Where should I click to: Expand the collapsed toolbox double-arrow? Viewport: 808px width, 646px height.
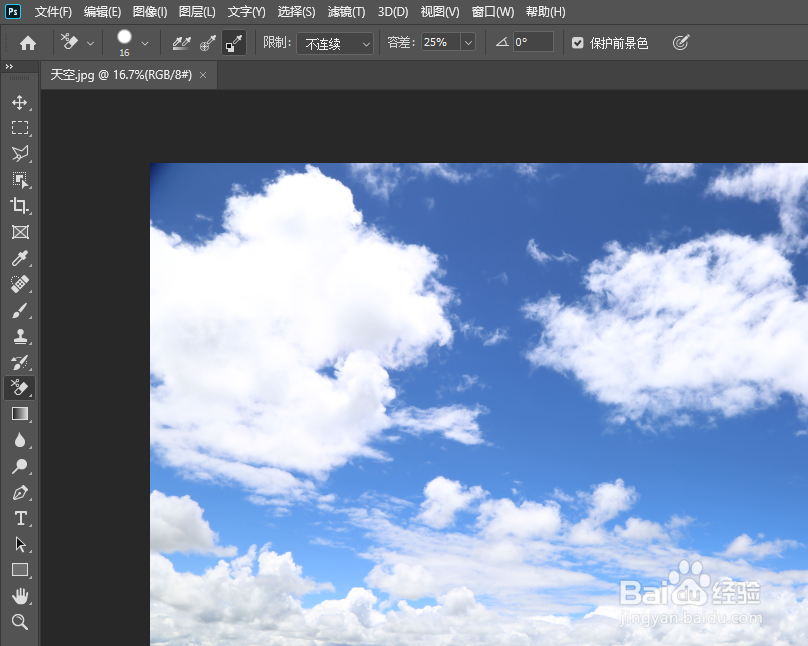tap(9, 66)
